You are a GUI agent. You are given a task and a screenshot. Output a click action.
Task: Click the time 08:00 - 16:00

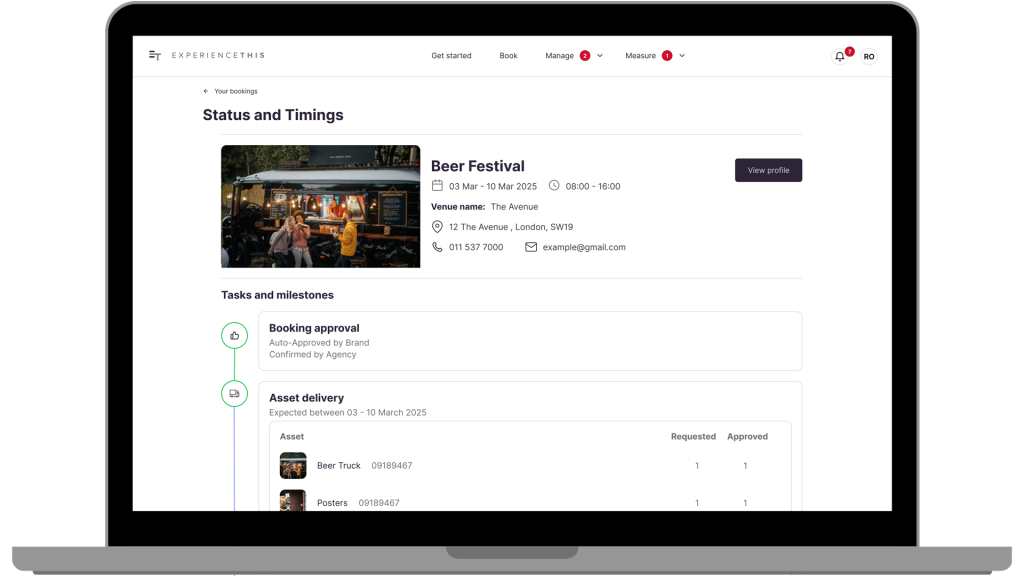[x=593, y=186]
